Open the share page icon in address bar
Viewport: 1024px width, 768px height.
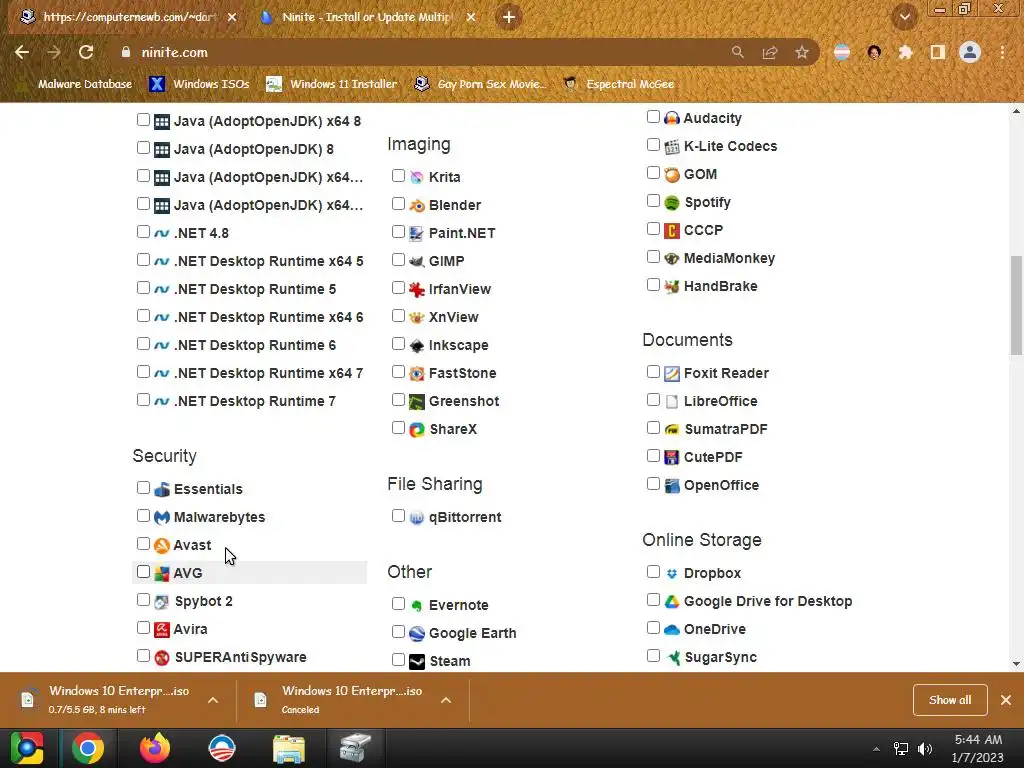coord(770,52)
